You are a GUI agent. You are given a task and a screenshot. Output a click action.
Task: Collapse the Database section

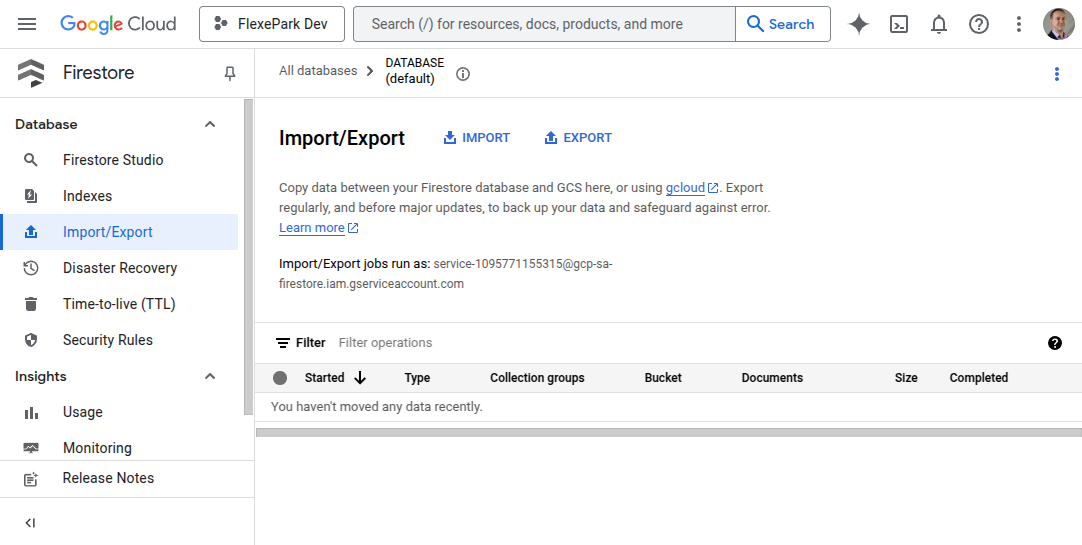coord(210,124)
